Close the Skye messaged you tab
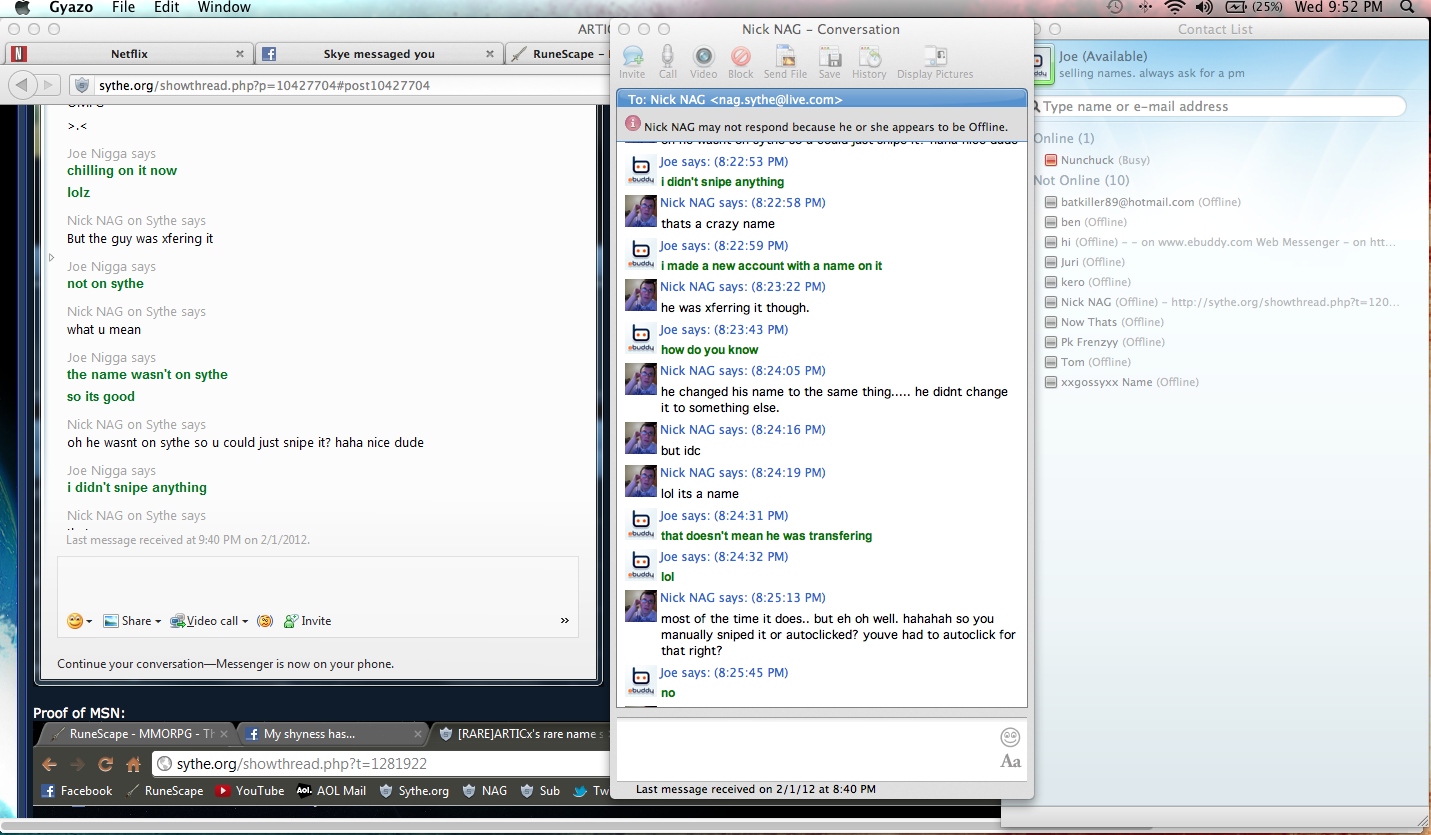This screenshot has height=835, width=1431. point(490,54)
